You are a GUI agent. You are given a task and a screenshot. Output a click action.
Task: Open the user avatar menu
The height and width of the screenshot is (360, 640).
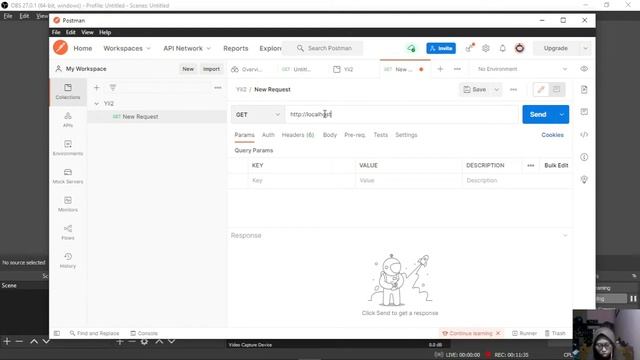click(520, 48)
